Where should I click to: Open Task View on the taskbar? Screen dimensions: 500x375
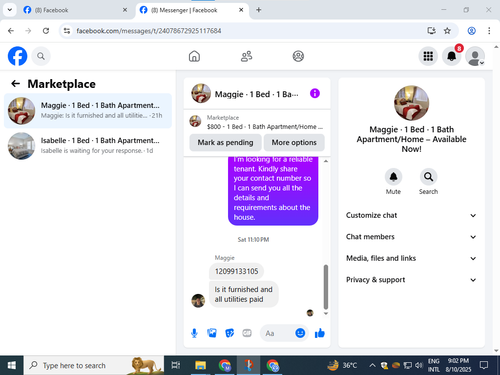(176, 365)
